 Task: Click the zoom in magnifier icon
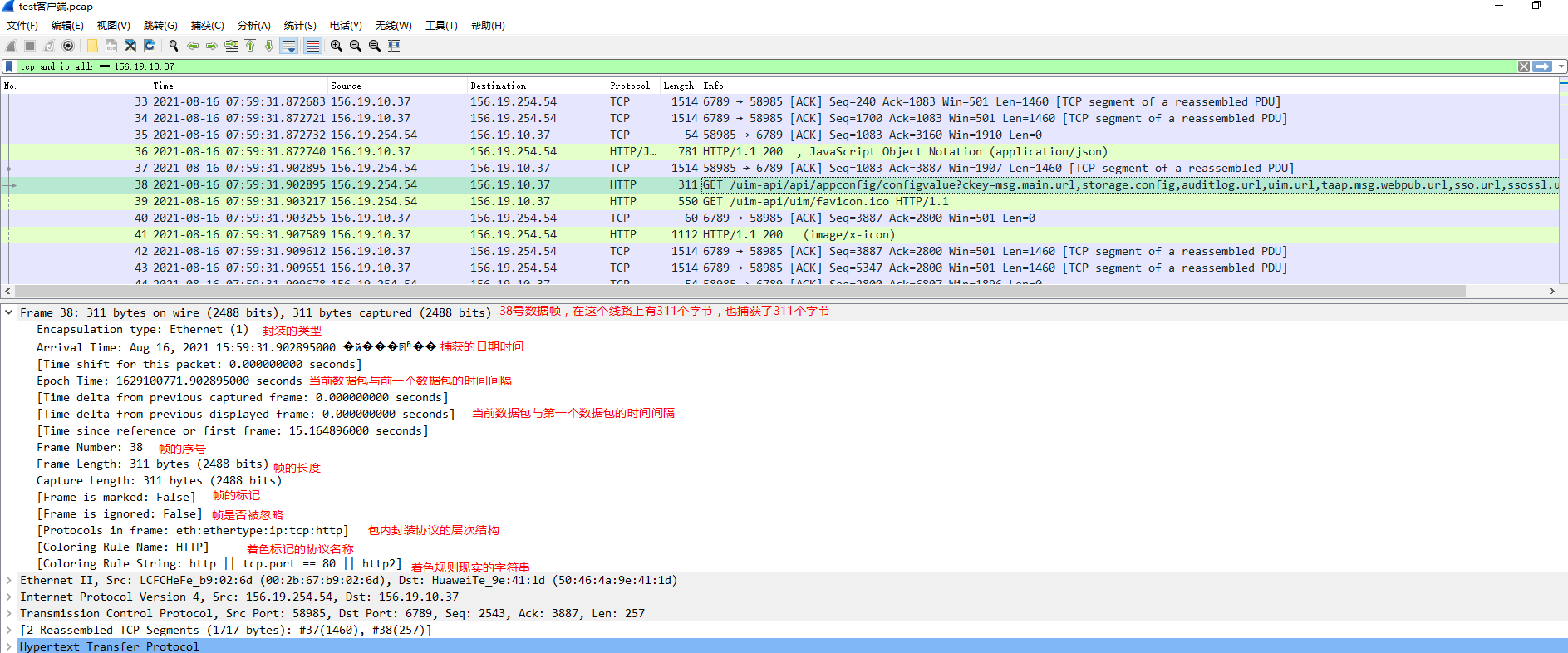click(337, 46)
